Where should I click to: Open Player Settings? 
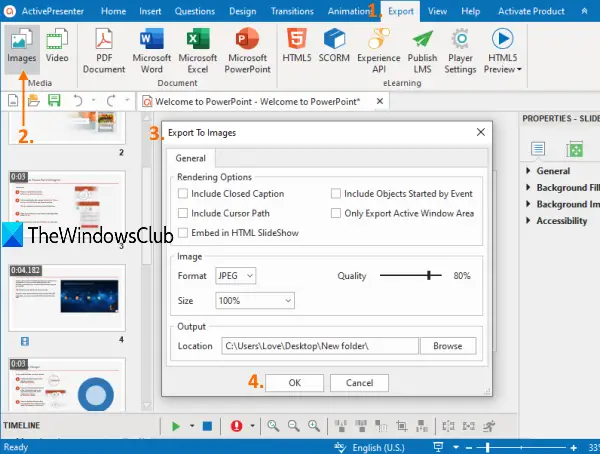pos(460,51)
